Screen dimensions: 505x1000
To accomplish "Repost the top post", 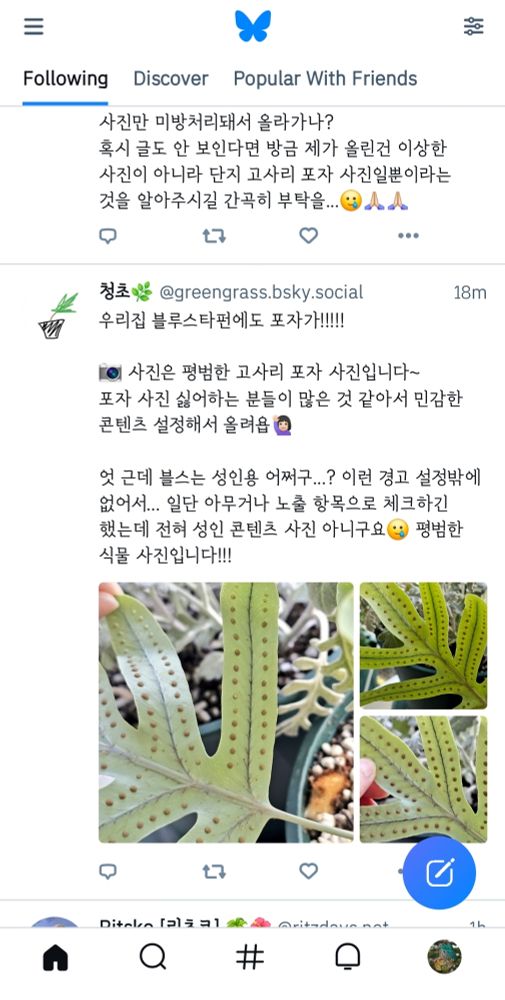I will [214, 236].
